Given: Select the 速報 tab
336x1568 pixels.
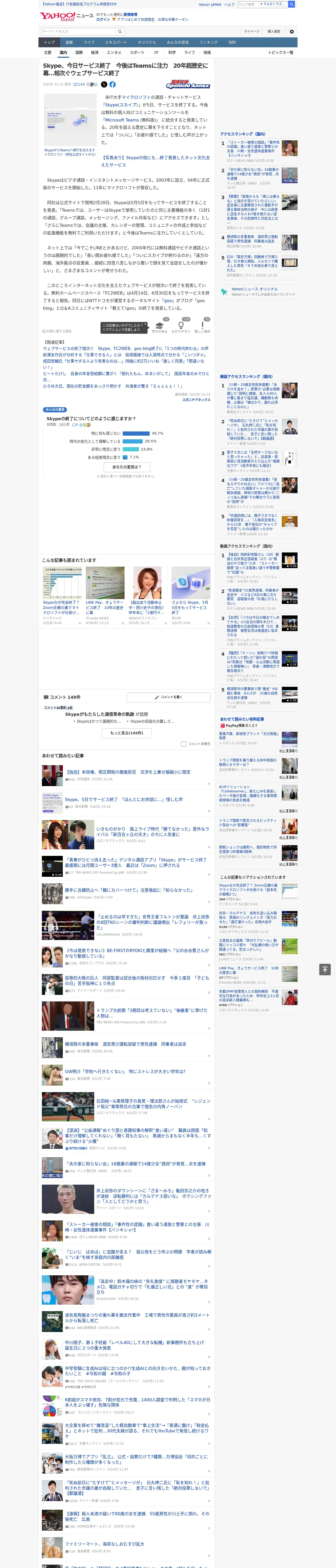Looking at the screenshot, I should (69, 43).
